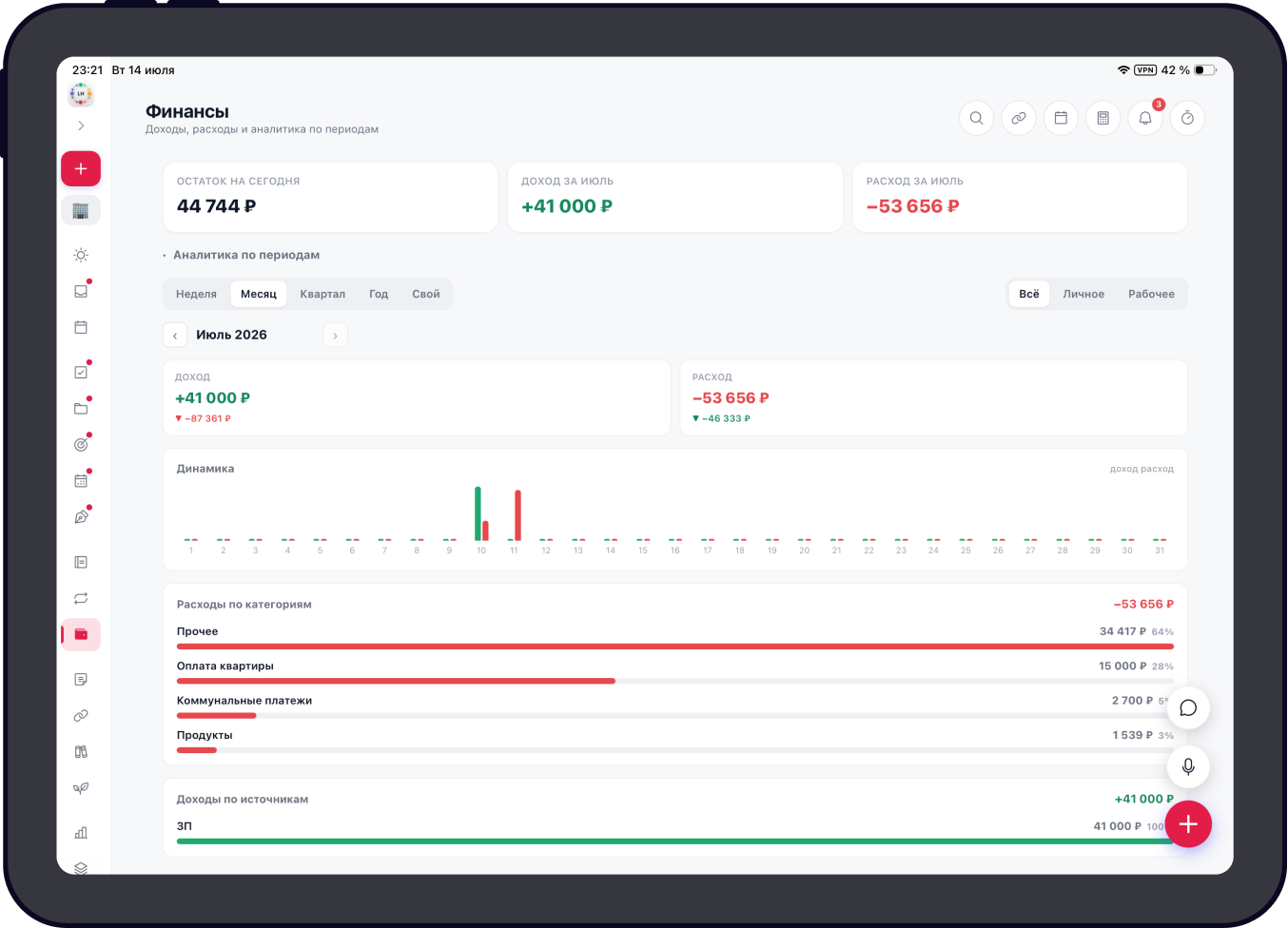
Task: Select the Месяц period tab
Action: point(259,294)
